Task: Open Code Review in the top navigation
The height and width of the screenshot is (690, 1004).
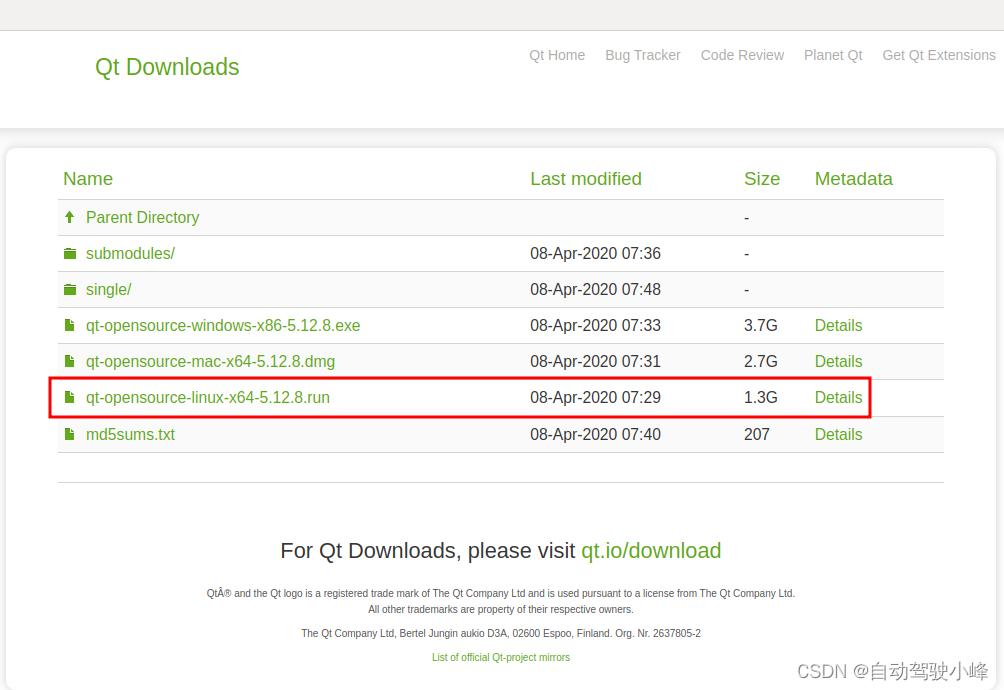Action: 742,55
